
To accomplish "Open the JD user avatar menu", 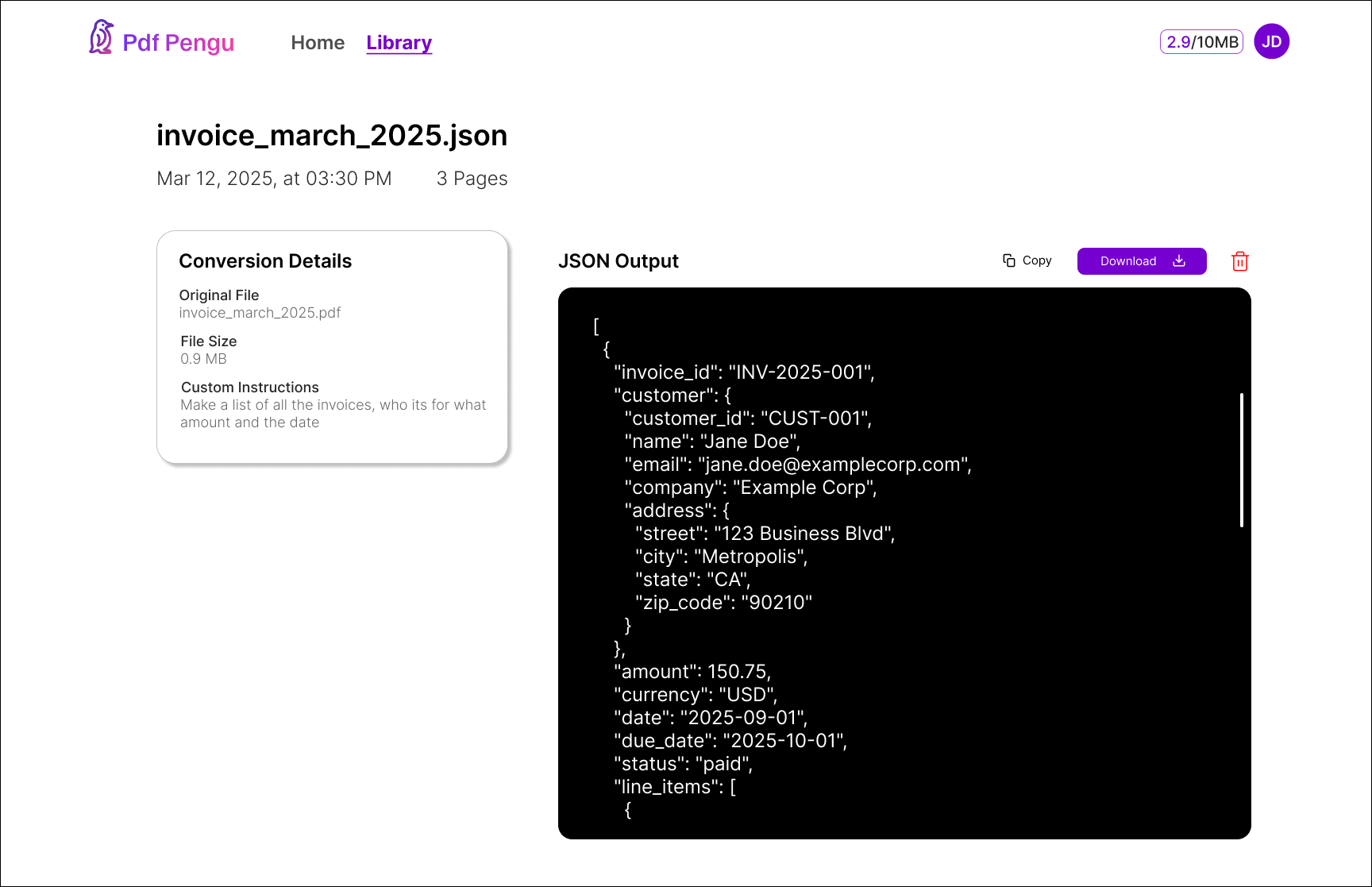I will 1271,42.
